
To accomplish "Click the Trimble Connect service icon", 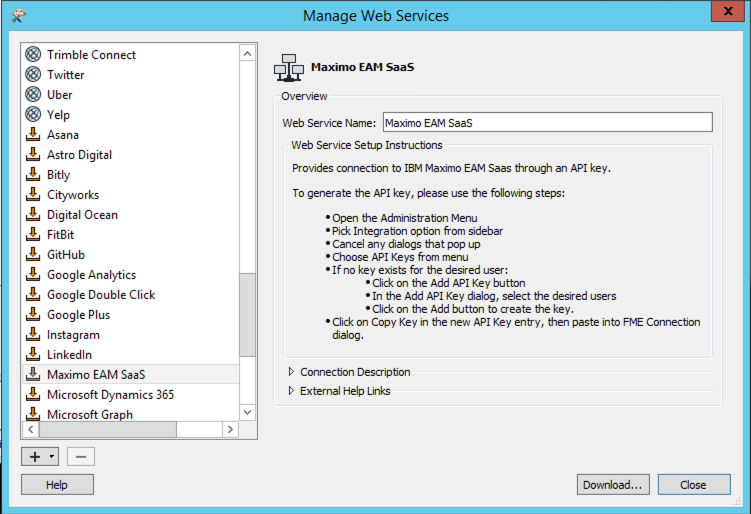I will 33,55.
